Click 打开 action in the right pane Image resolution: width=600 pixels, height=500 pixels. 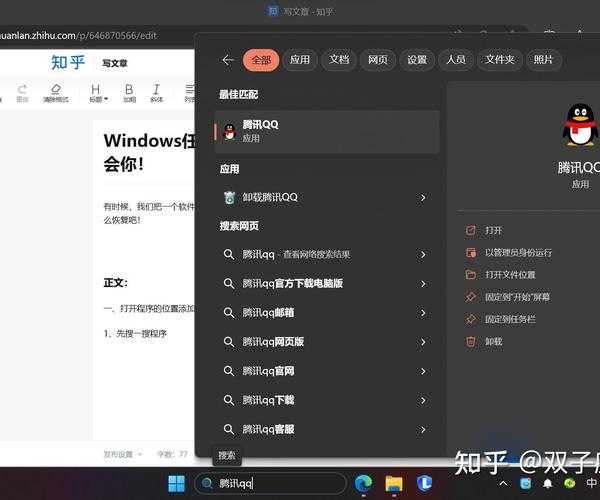tap(493, 230)
